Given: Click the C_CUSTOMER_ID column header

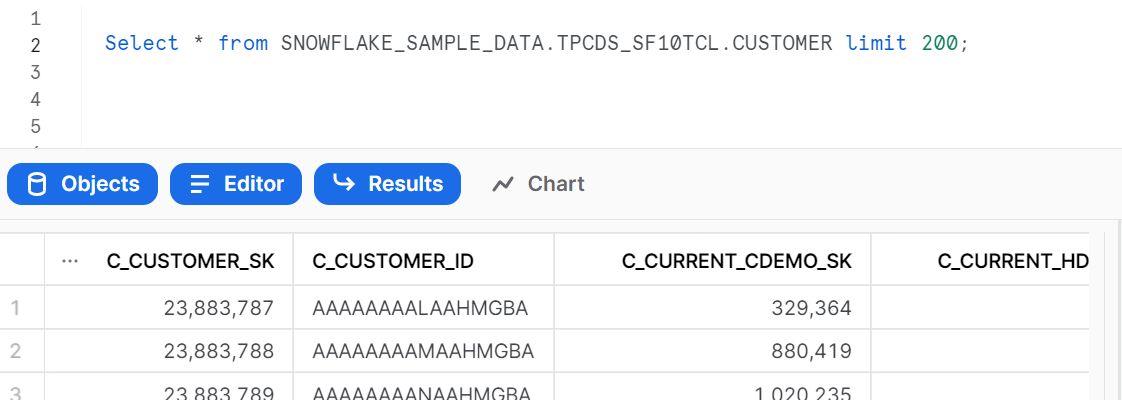Looking at the screenshot, I should 393,261.
